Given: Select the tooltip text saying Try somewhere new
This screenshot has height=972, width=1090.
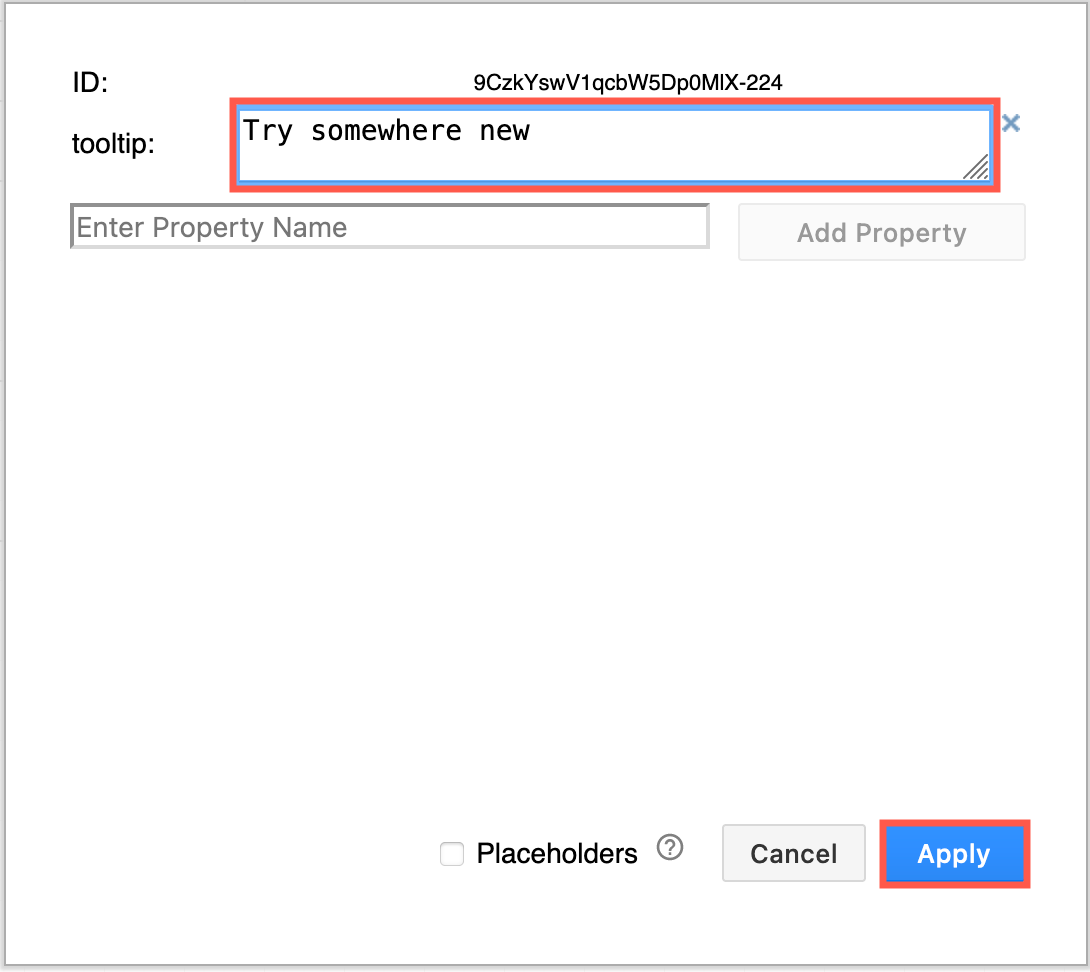Looking at the screenshot, I should 385,130.
